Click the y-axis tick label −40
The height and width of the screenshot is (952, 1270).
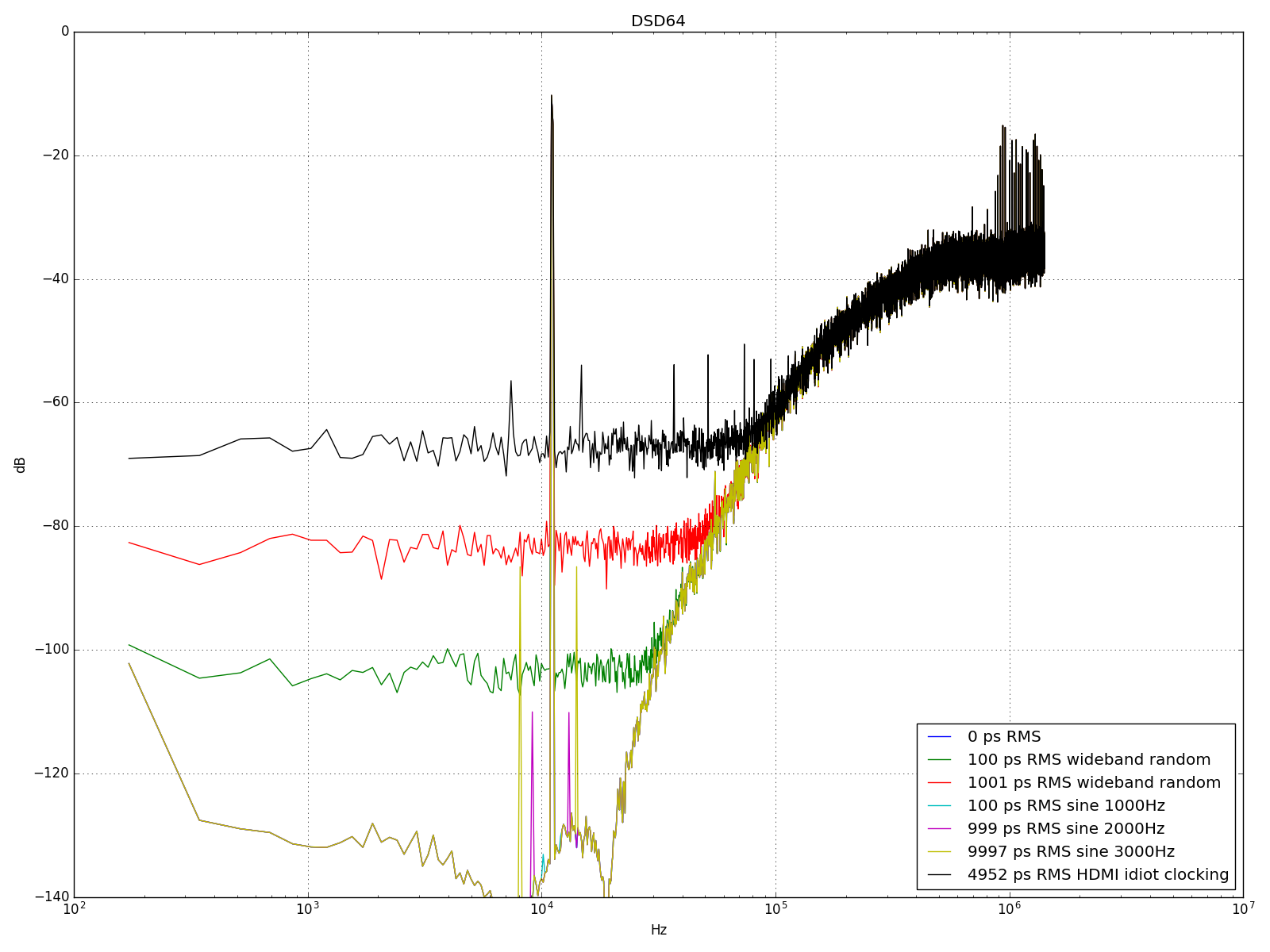56,279
